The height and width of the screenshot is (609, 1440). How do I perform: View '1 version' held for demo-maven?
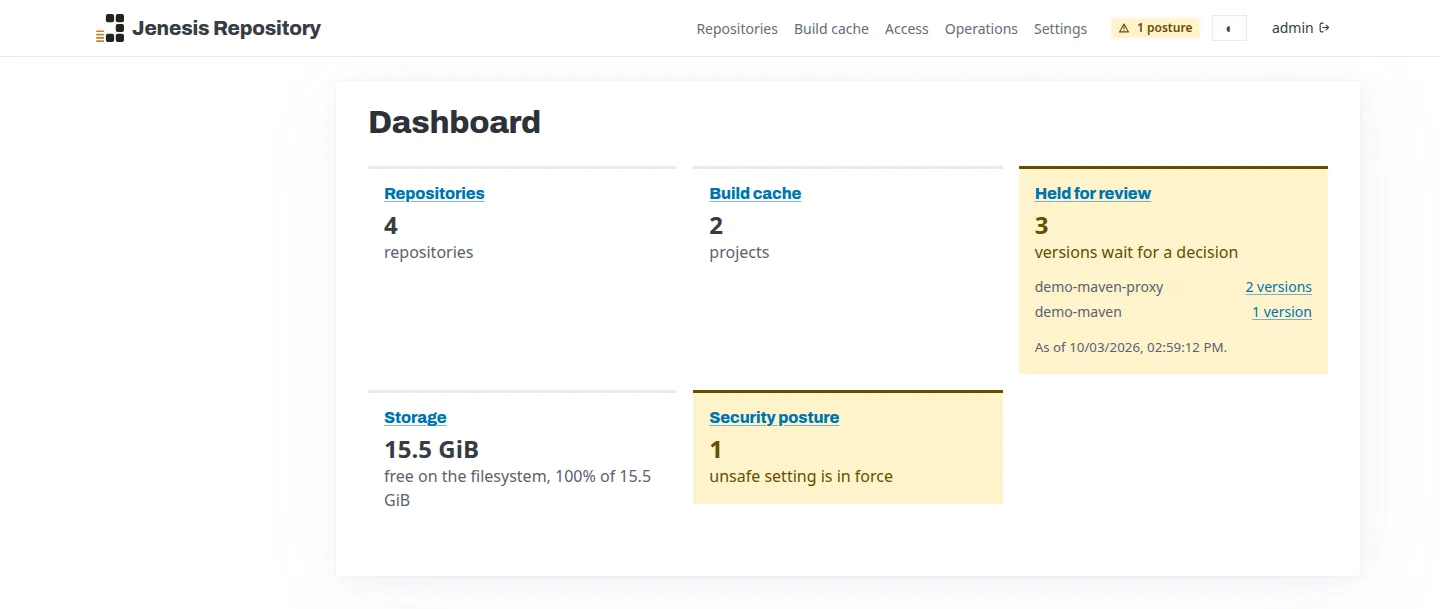(x=1282, y=312)
